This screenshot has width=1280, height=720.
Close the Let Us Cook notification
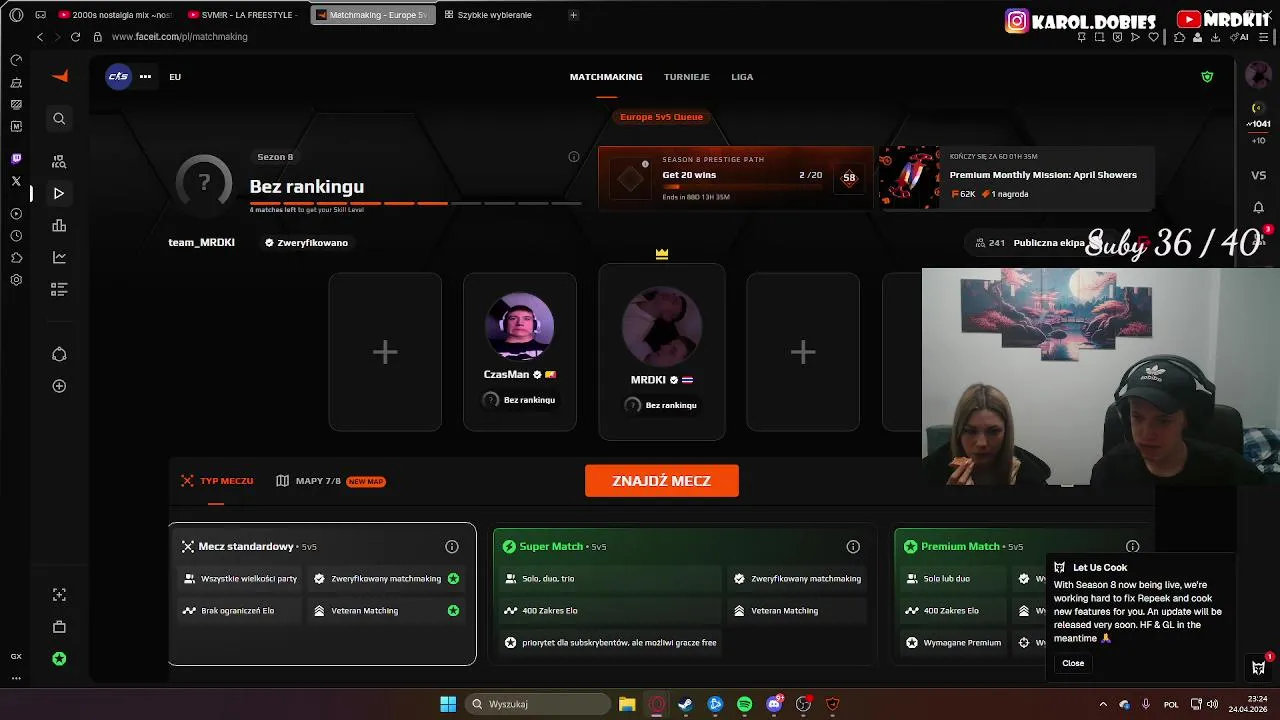pyautogui.click(x=1073, y=663)
